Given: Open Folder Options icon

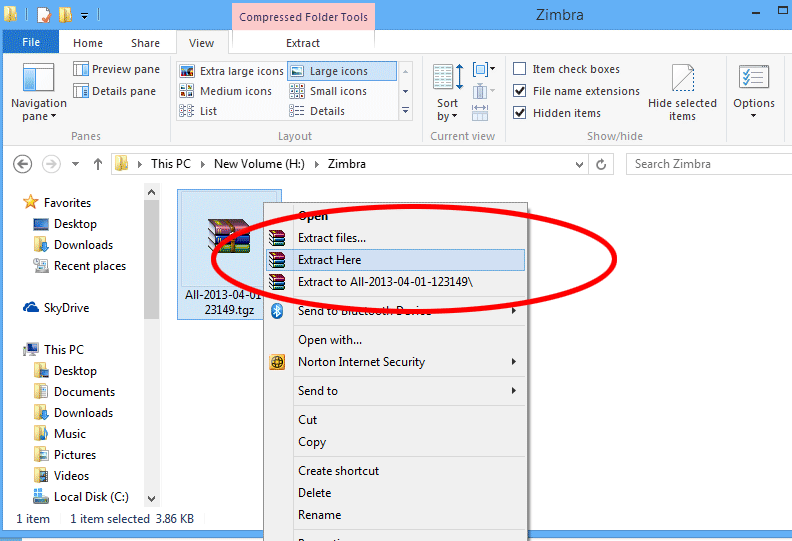Looking at the screenshot, I should 754,78.
